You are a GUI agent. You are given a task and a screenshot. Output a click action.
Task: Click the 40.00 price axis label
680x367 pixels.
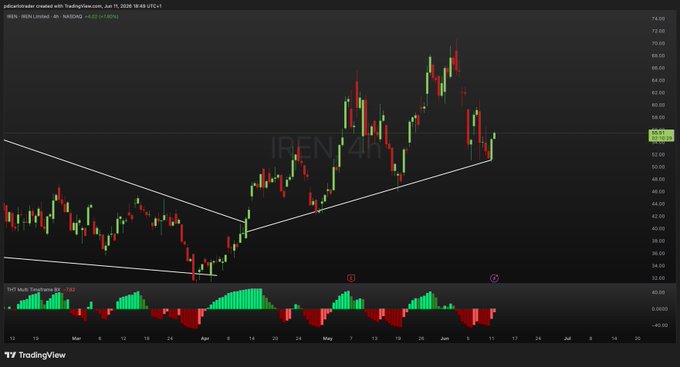[x=658, y=228]
